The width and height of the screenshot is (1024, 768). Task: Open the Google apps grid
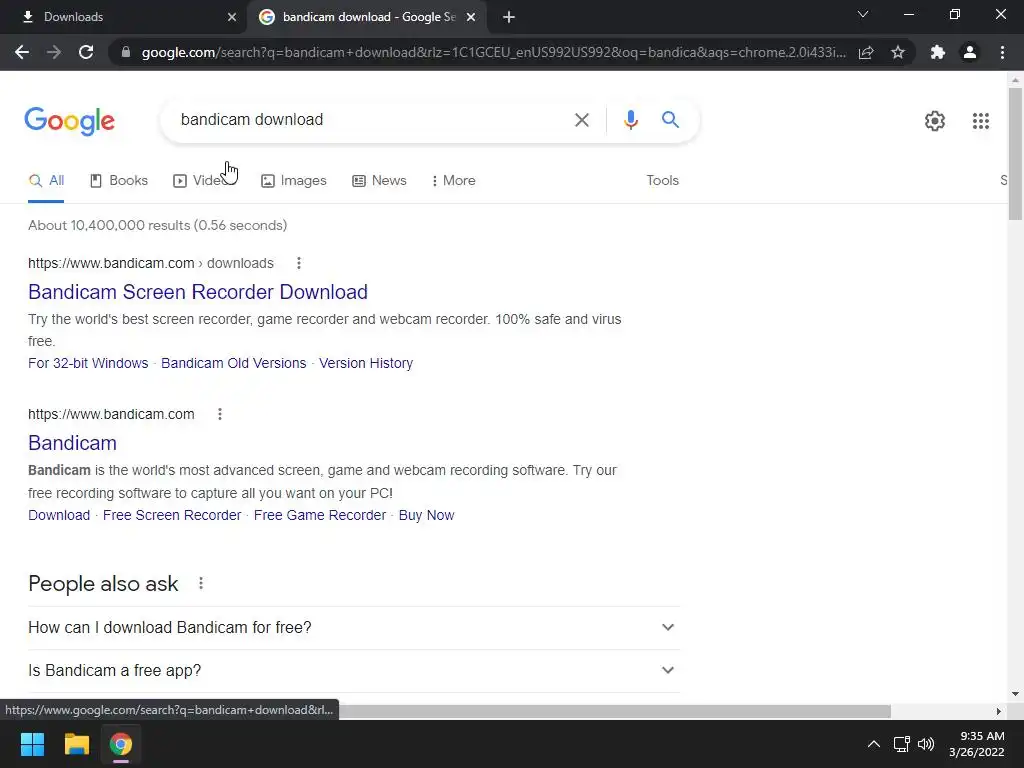tap(980, 121)
